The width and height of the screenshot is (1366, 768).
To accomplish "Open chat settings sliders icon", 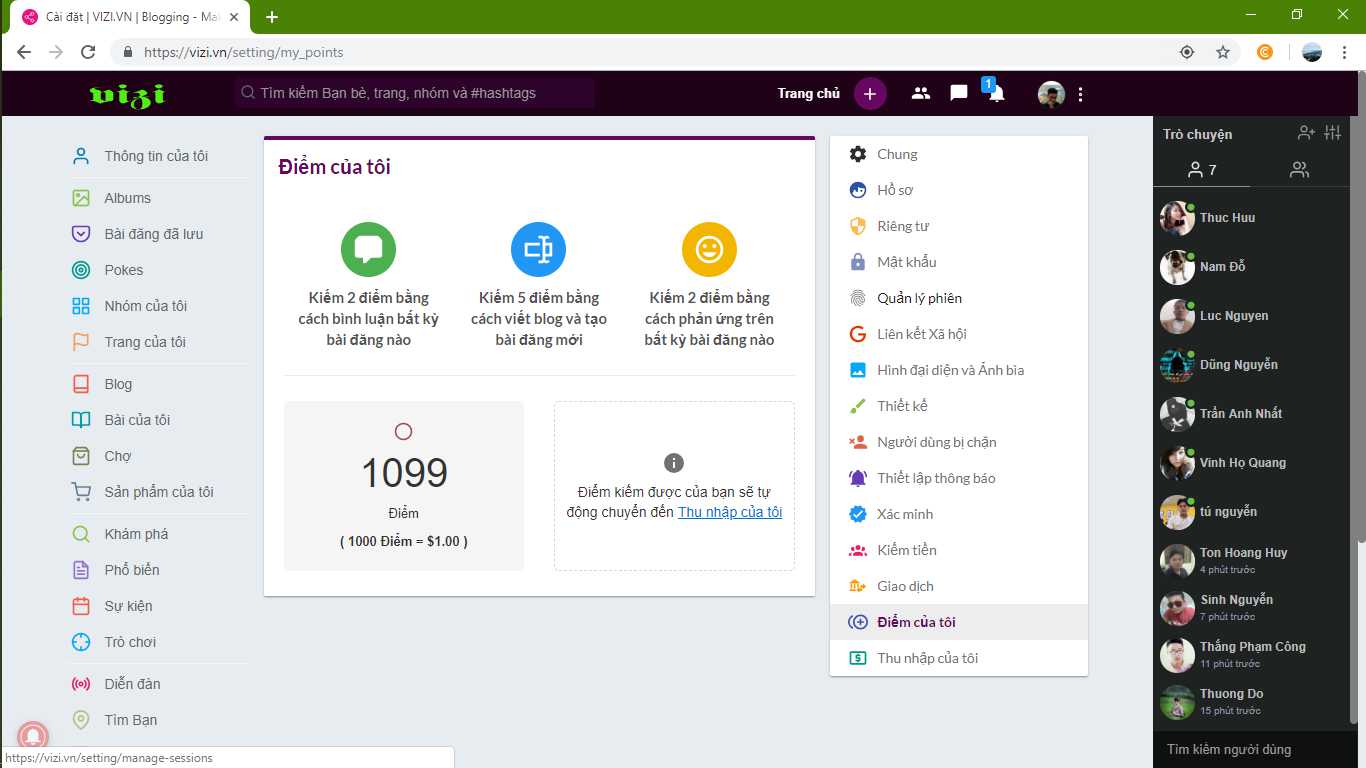I will [x=1332, y=133].
